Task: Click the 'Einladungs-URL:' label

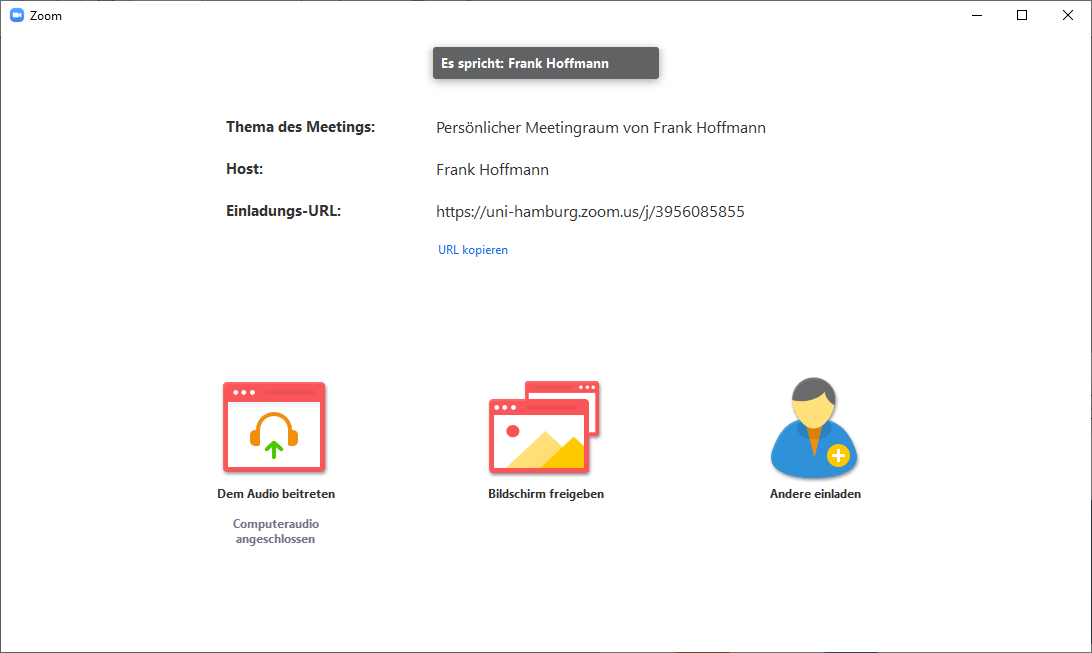Action: click(x=283, y=211)
